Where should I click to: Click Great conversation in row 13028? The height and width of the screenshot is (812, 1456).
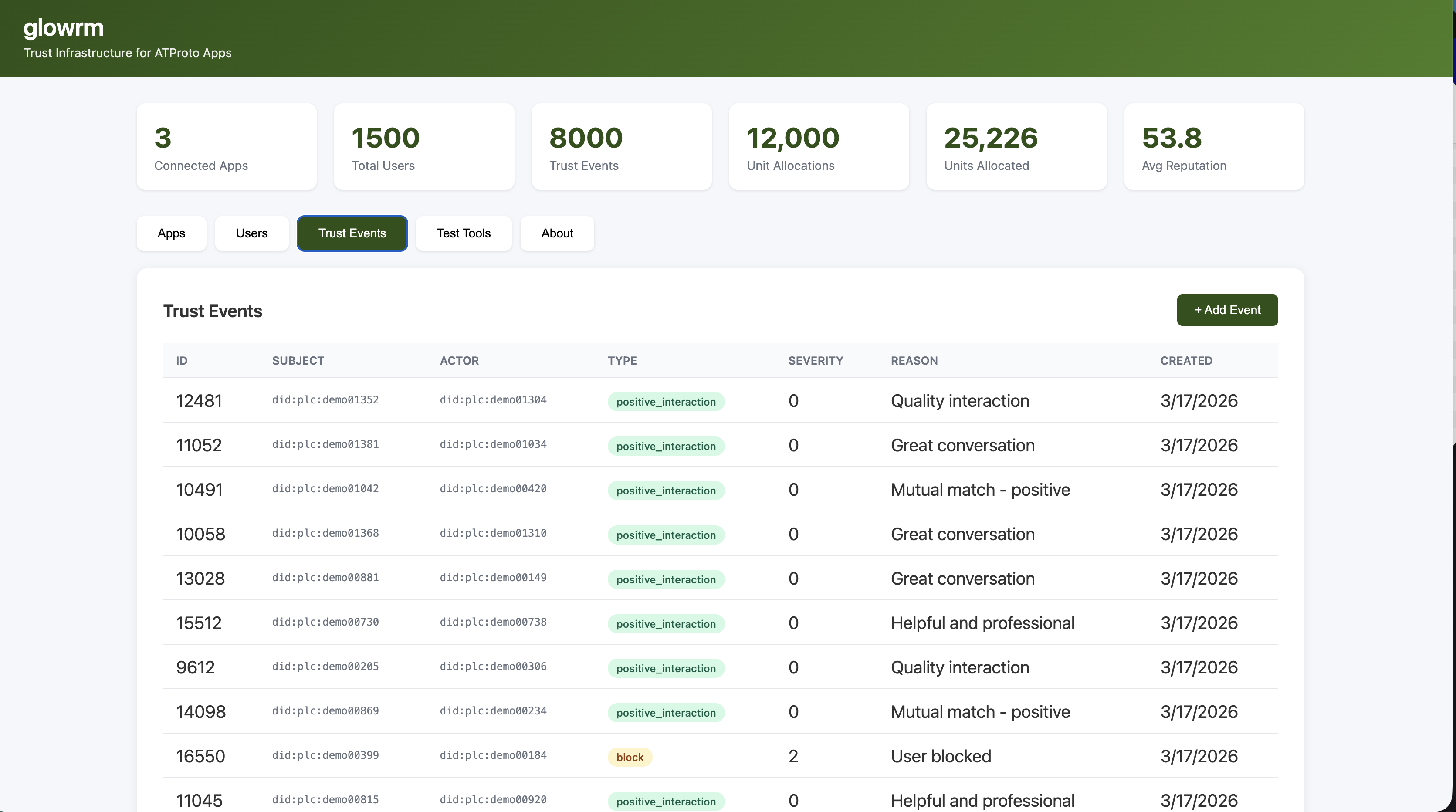click(x=963, y=579)
